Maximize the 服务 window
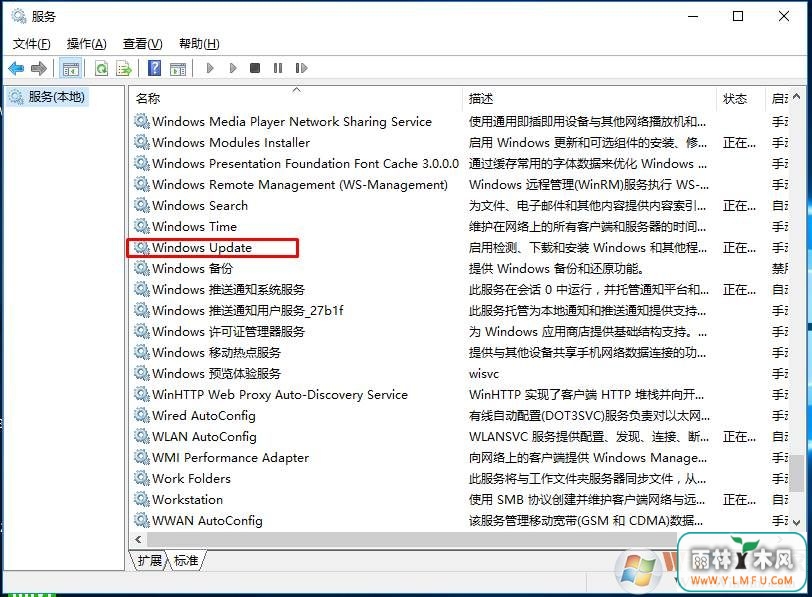Image resolution: width=812 pixels, height=597 pixels. (x=738, y=16)
